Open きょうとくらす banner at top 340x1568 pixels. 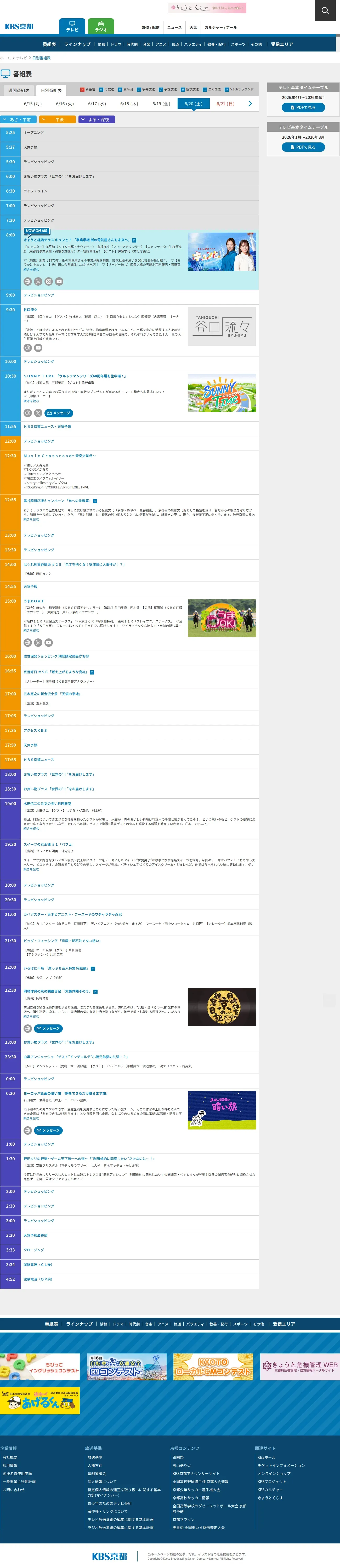207,8
